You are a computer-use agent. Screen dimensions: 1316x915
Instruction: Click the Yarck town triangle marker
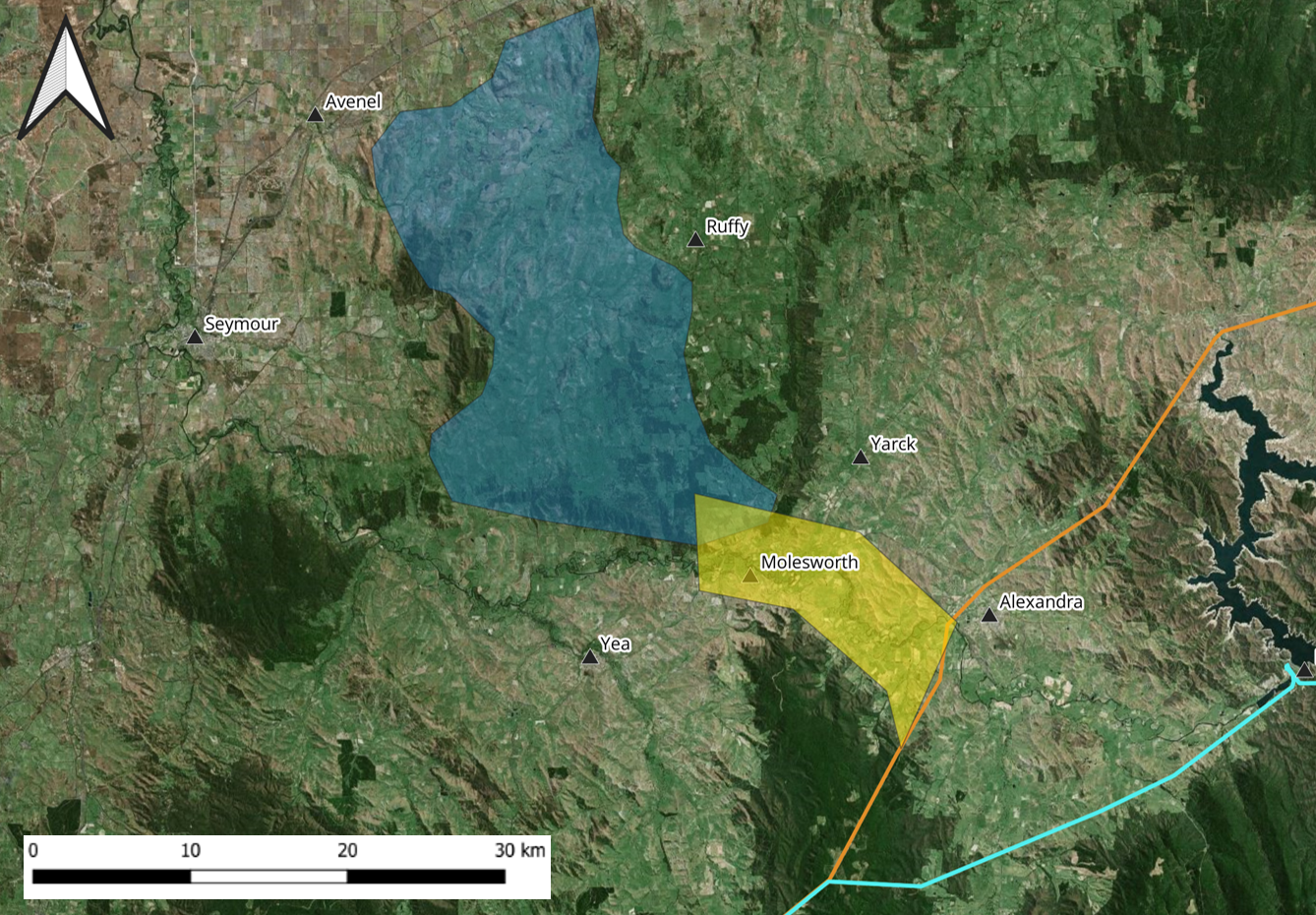pyautogui.click(x=861, y=457)
